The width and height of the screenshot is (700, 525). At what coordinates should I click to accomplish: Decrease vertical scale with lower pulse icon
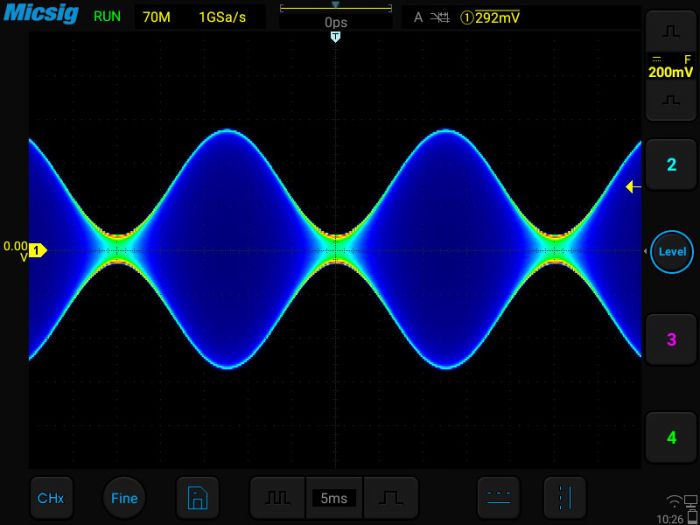pyautogui.click(x=671, y=100)
